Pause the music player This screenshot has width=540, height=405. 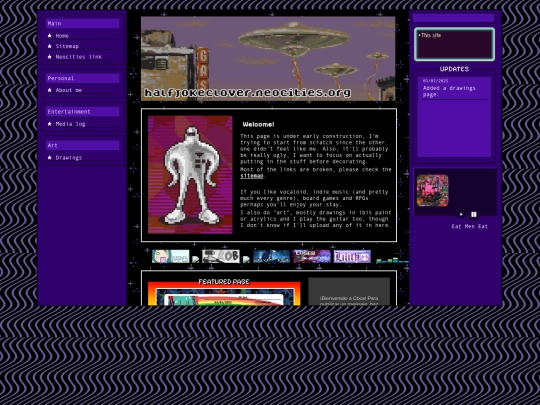point(474,214)
